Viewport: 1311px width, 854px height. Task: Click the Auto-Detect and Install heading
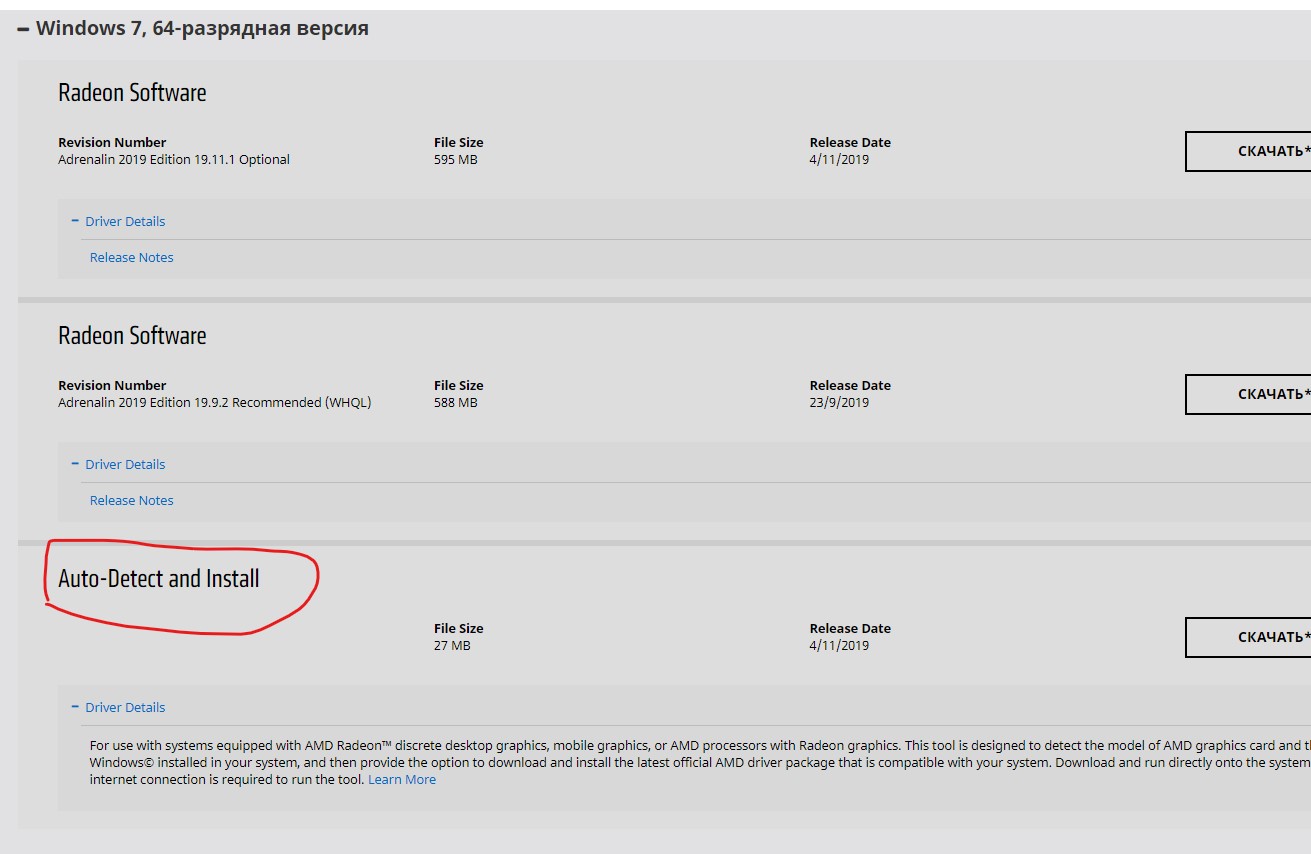(159, 578)
